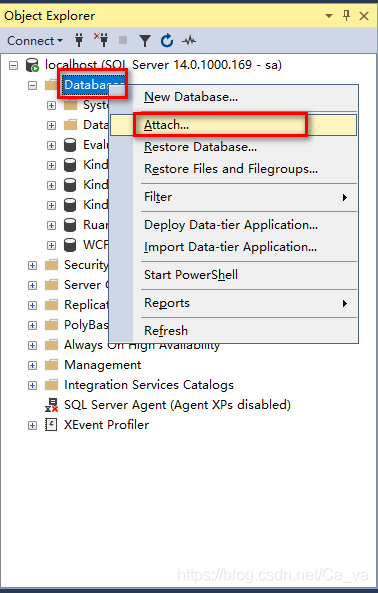Viewport: 378px width, 593px height.
Task: Select the Management tree item
Action: click(102, 365)
